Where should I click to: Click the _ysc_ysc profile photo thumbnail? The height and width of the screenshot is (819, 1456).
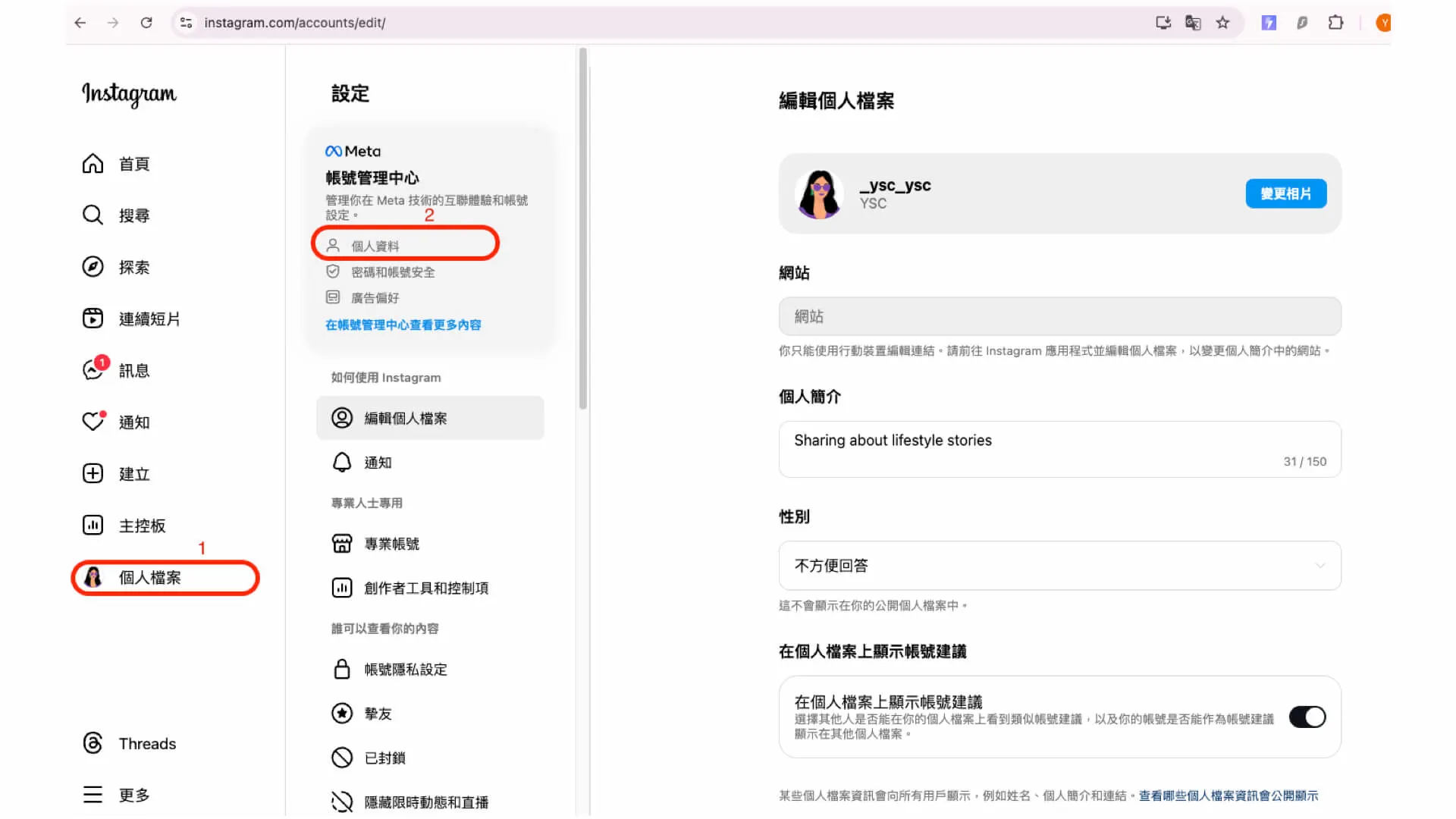pos(819,193)
